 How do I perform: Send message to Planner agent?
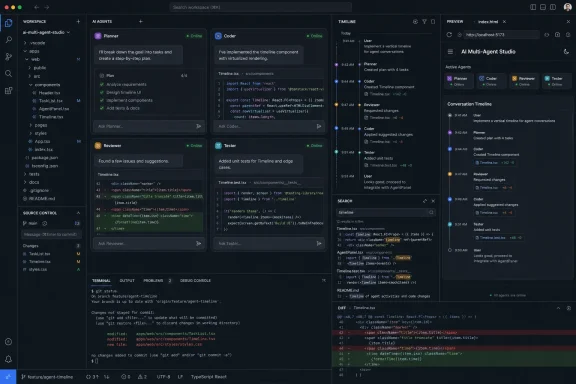pos(198,126)
